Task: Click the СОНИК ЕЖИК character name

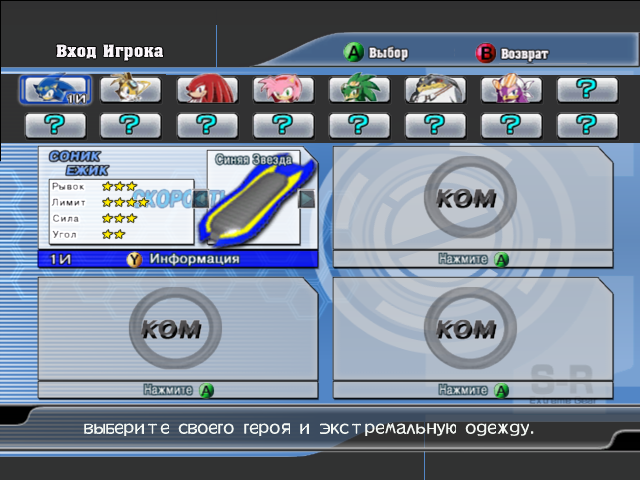Action: tap(78, 163)
